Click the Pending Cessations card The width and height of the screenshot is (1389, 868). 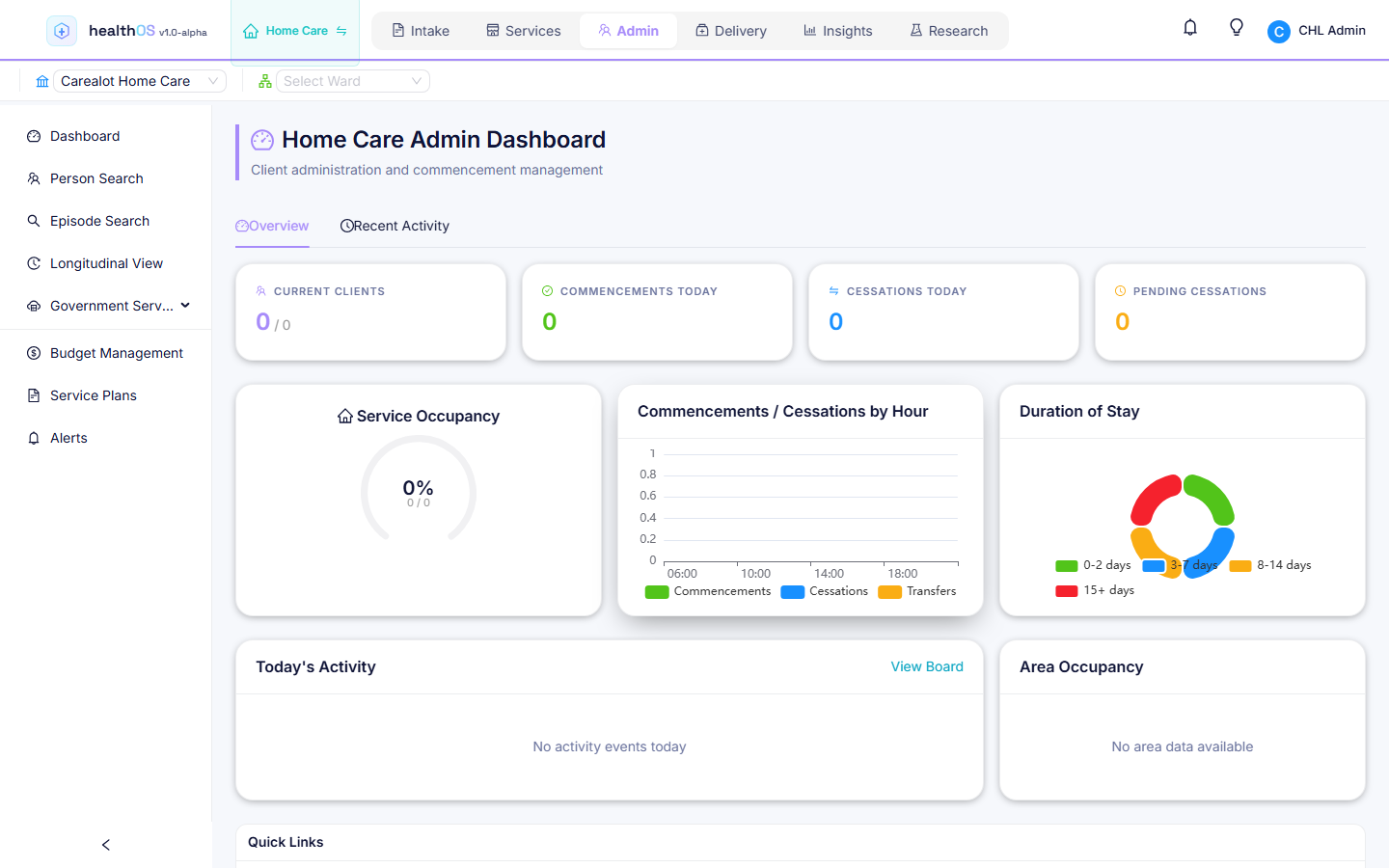[x=1230, y=312]
